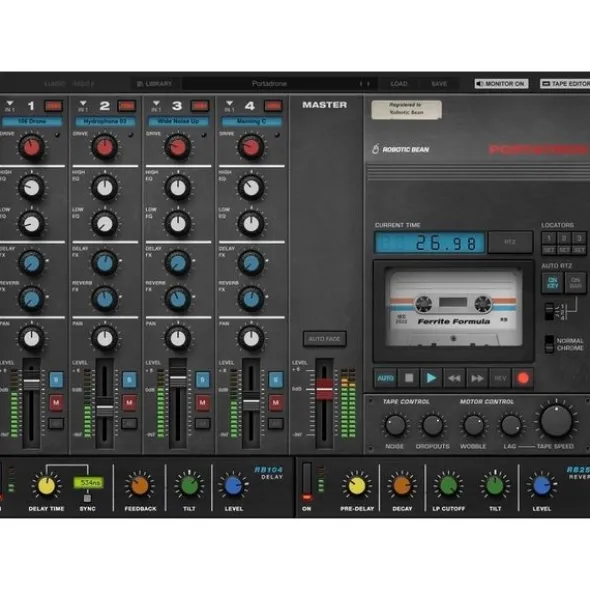Mute channel 2
Viewport: 590px width, 591px height.
[x=129, y=403]
